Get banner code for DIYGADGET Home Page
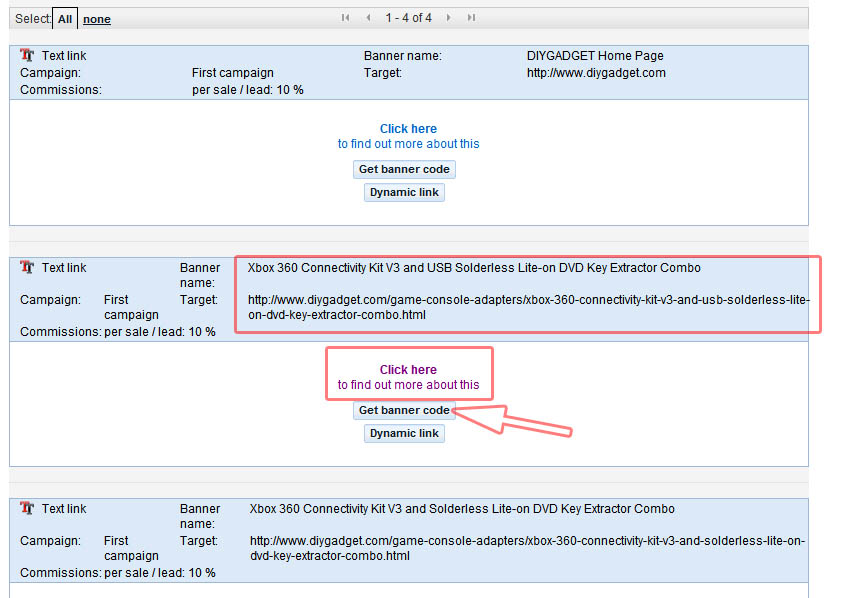Screen dimensions: 841x598 pos(404,170)
